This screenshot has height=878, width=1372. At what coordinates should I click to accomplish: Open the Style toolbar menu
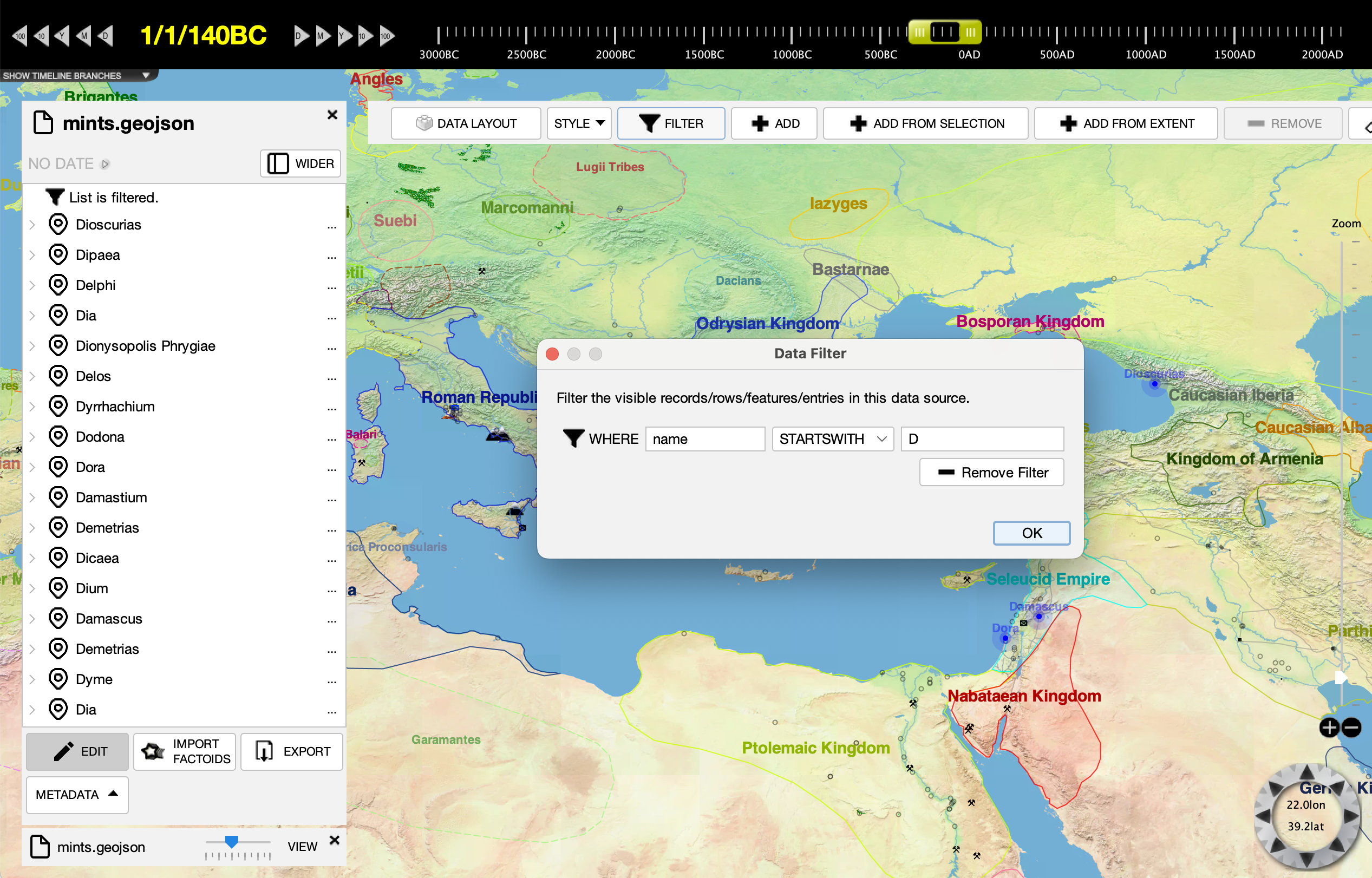(578, 123)
